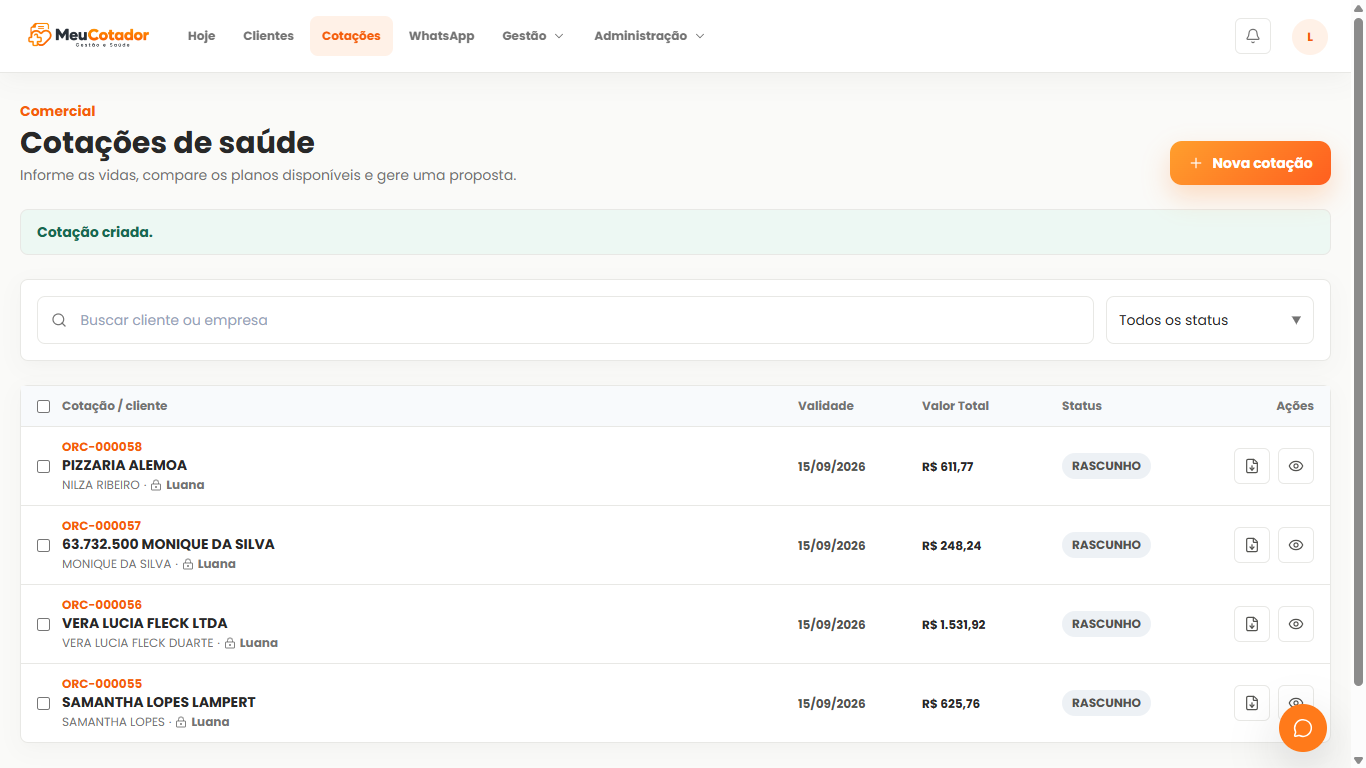Image resolution: width=1366 pixels, height=768 pixels.
Task: View VERA LUCIA FLECK LTDA quote via eye icon
Action: point(1296,624)
